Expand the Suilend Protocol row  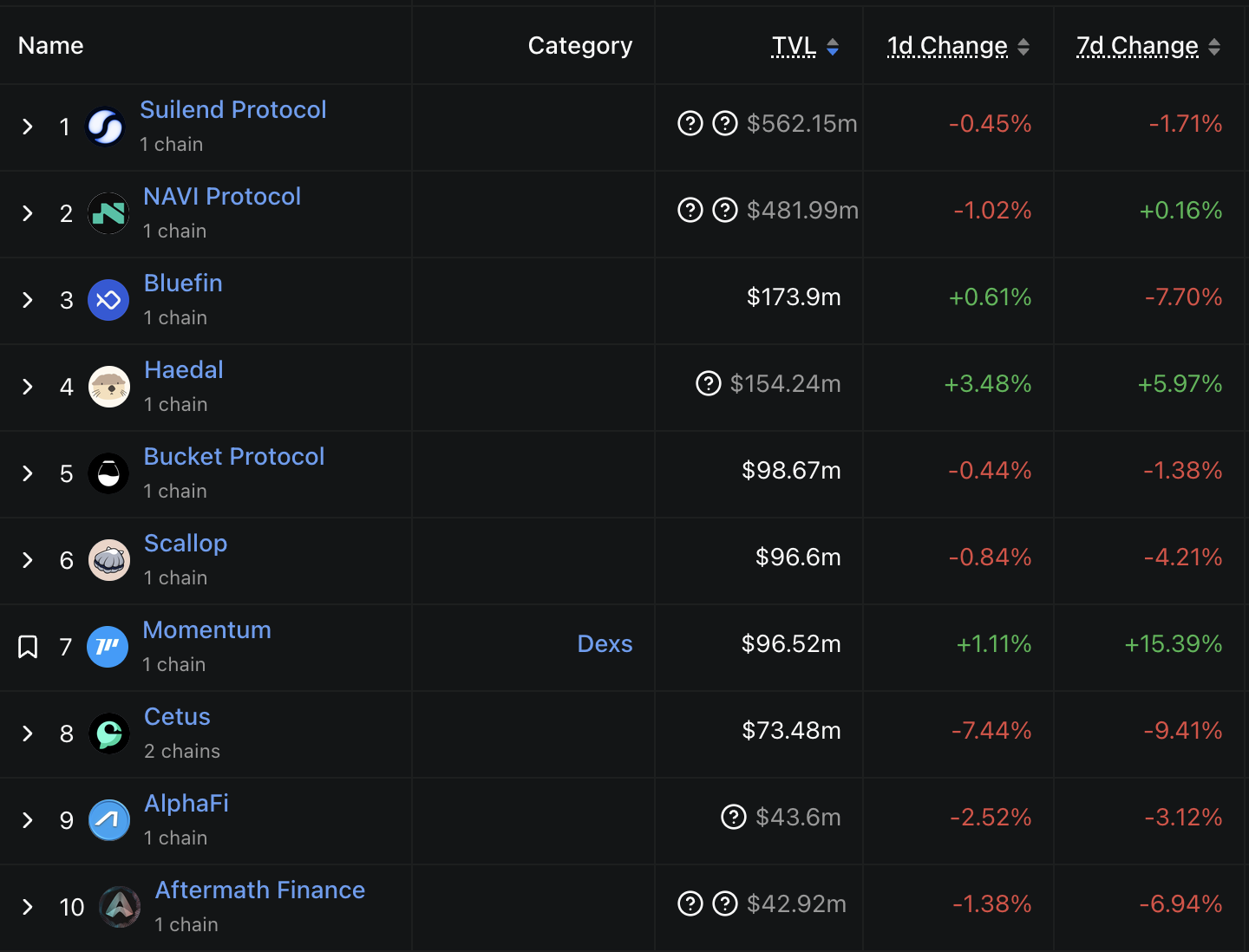point(28,127)
